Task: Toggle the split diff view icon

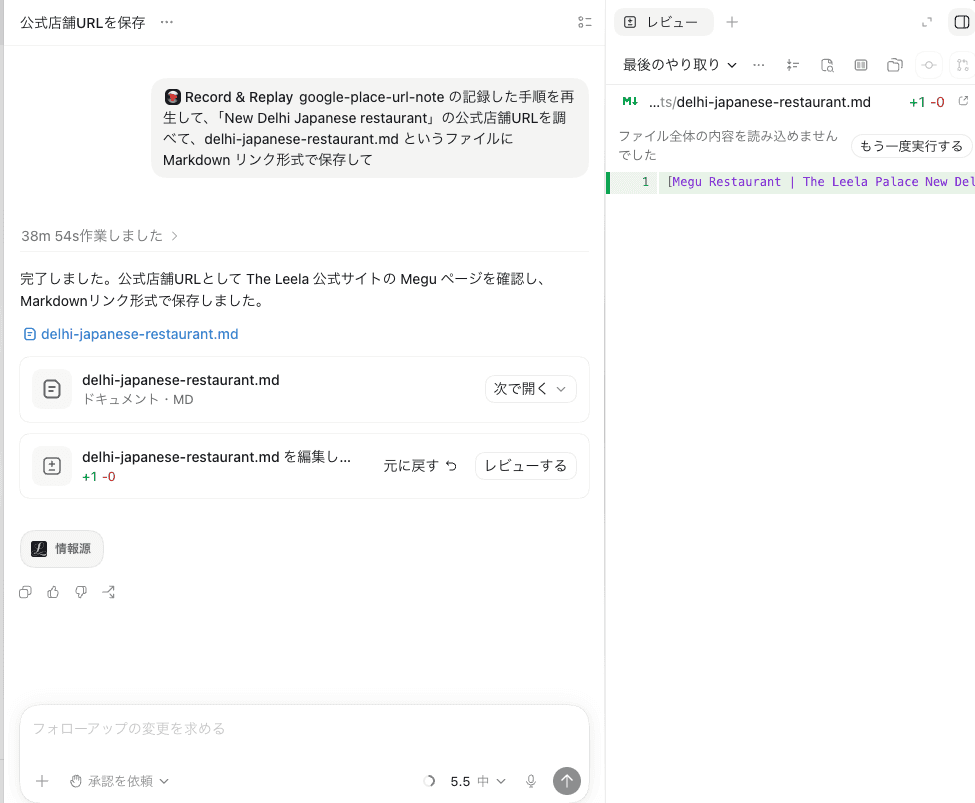Action: click(x=861, y=65)
